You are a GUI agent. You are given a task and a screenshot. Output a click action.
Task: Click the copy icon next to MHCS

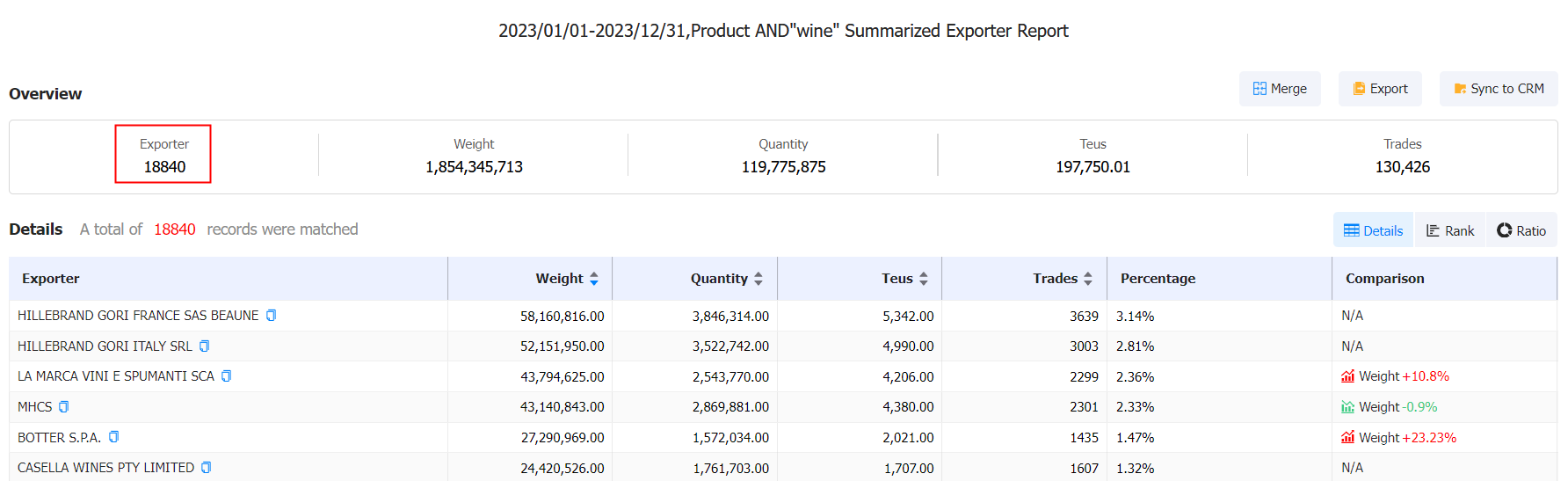[63, 407]
